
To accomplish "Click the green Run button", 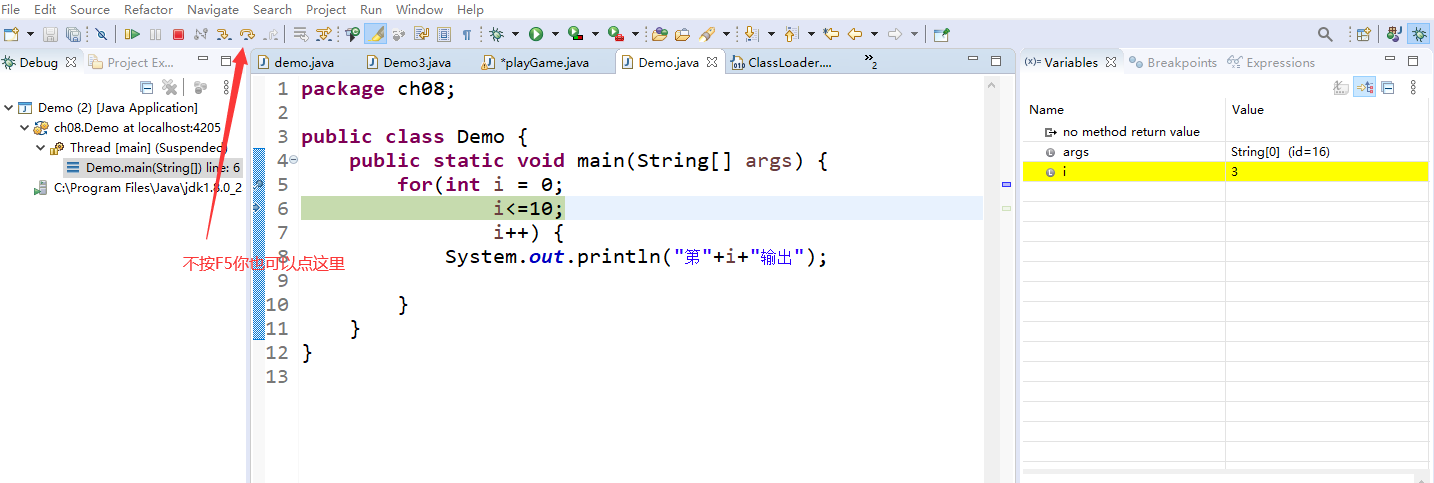I will click(x=536, y=34).
